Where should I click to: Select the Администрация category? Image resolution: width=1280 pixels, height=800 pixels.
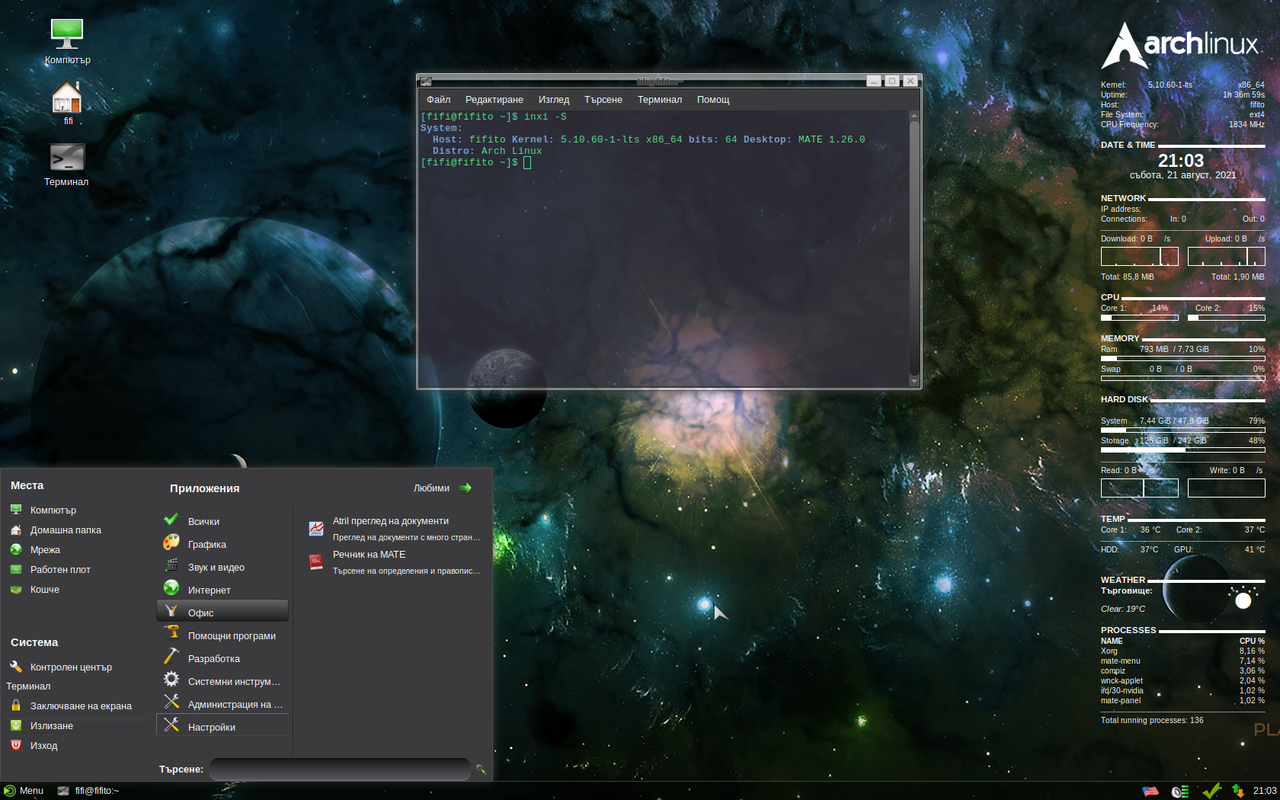click(x=222, y=705)
